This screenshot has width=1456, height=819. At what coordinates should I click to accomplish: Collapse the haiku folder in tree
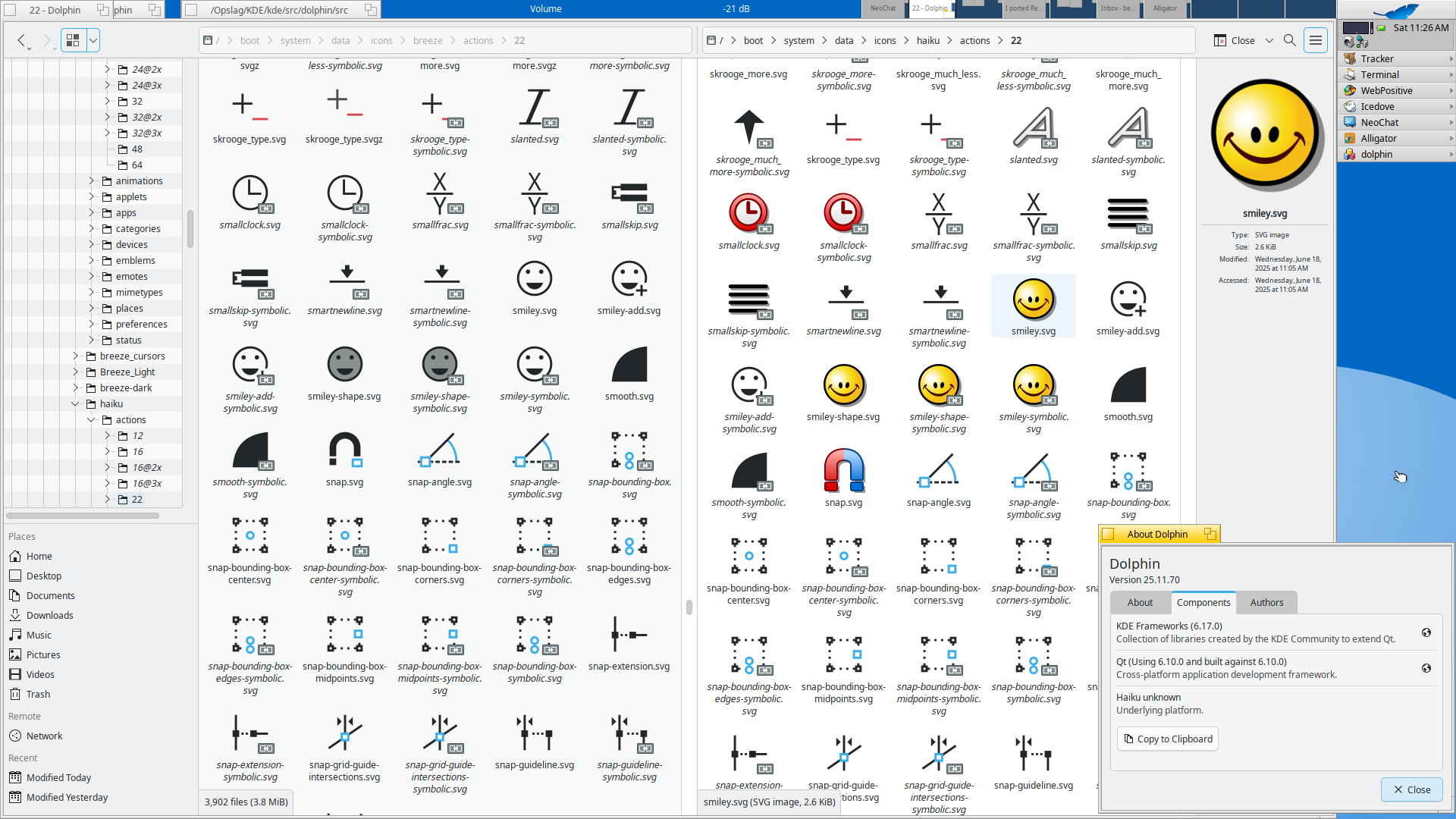click(x=75, y=403)
